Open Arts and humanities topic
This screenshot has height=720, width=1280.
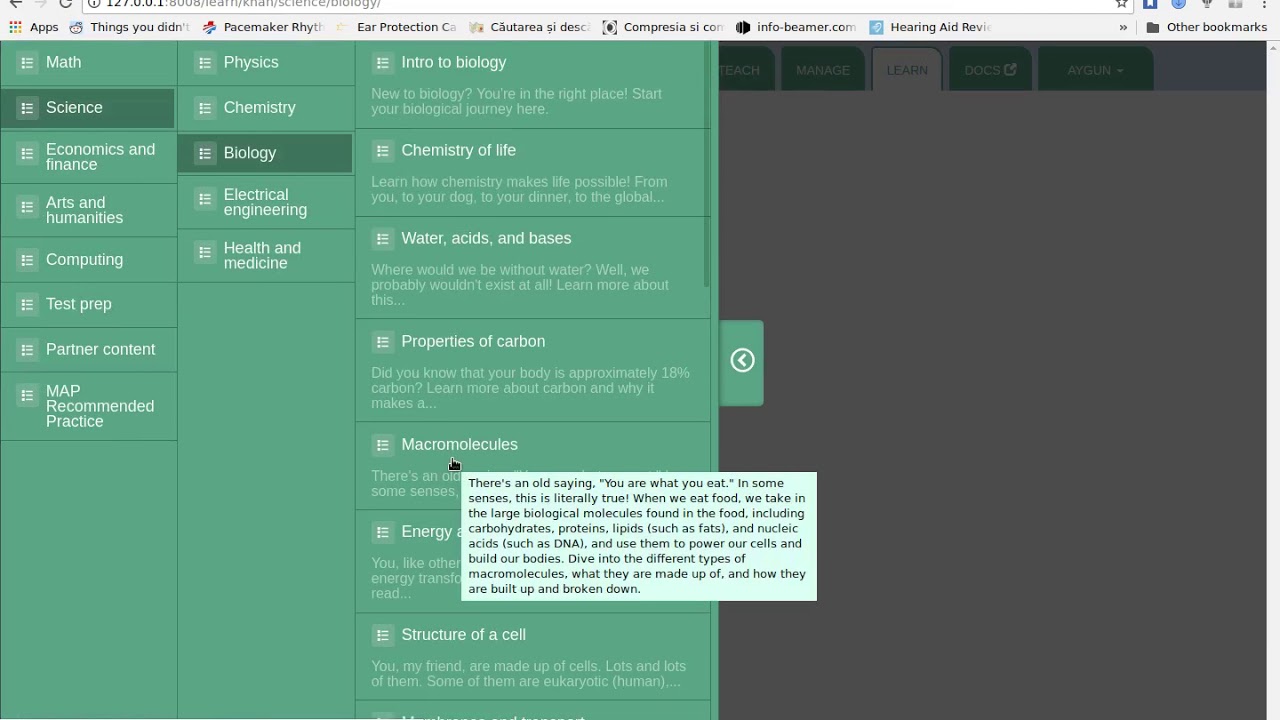coord(89,210)
